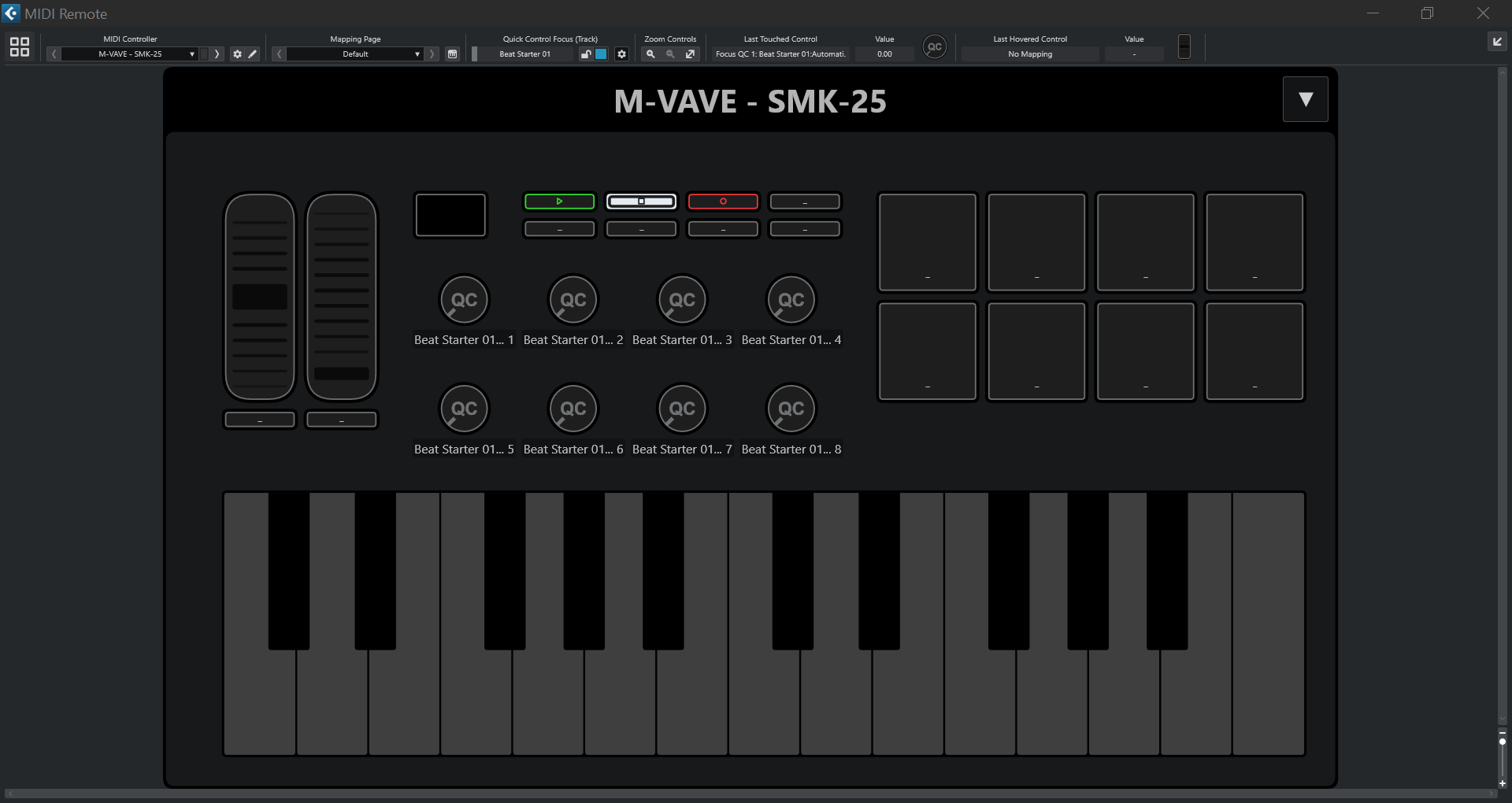The width and height of the screenshot is (1512, 803).
Task: Open the Mapping Assistant icon
Action: tap(452, 54)
